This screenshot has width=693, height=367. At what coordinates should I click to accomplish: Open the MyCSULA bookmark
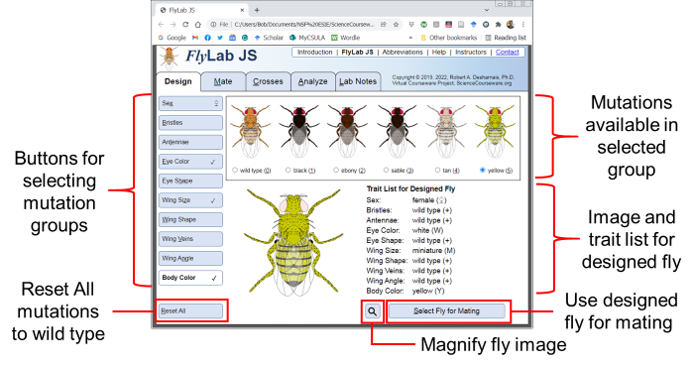[x=307, y=38]
